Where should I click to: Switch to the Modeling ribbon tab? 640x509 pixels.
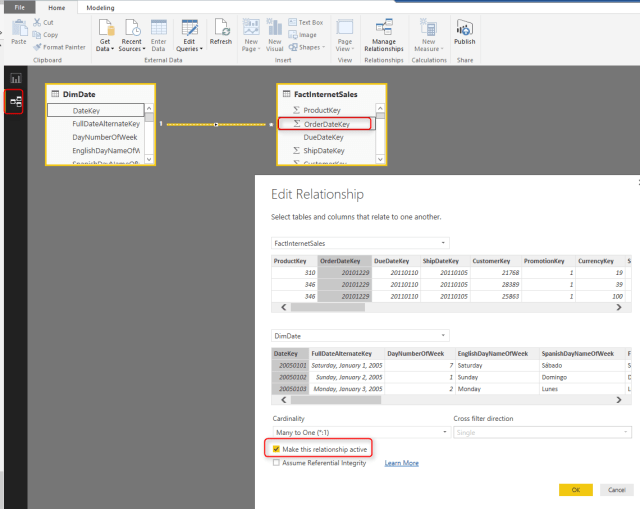point(100,7)
